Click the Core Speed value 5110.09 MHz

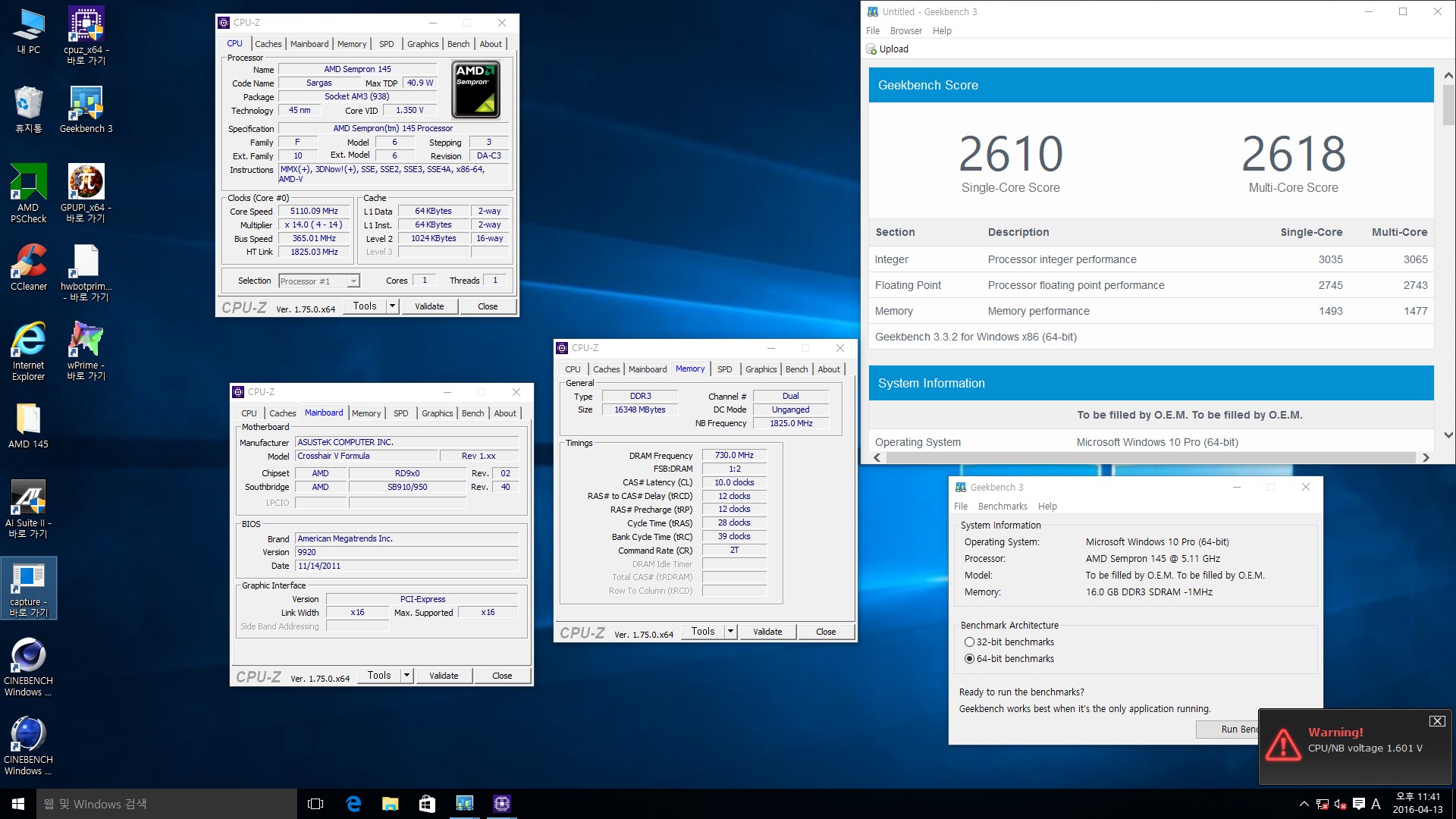point(314,212)
